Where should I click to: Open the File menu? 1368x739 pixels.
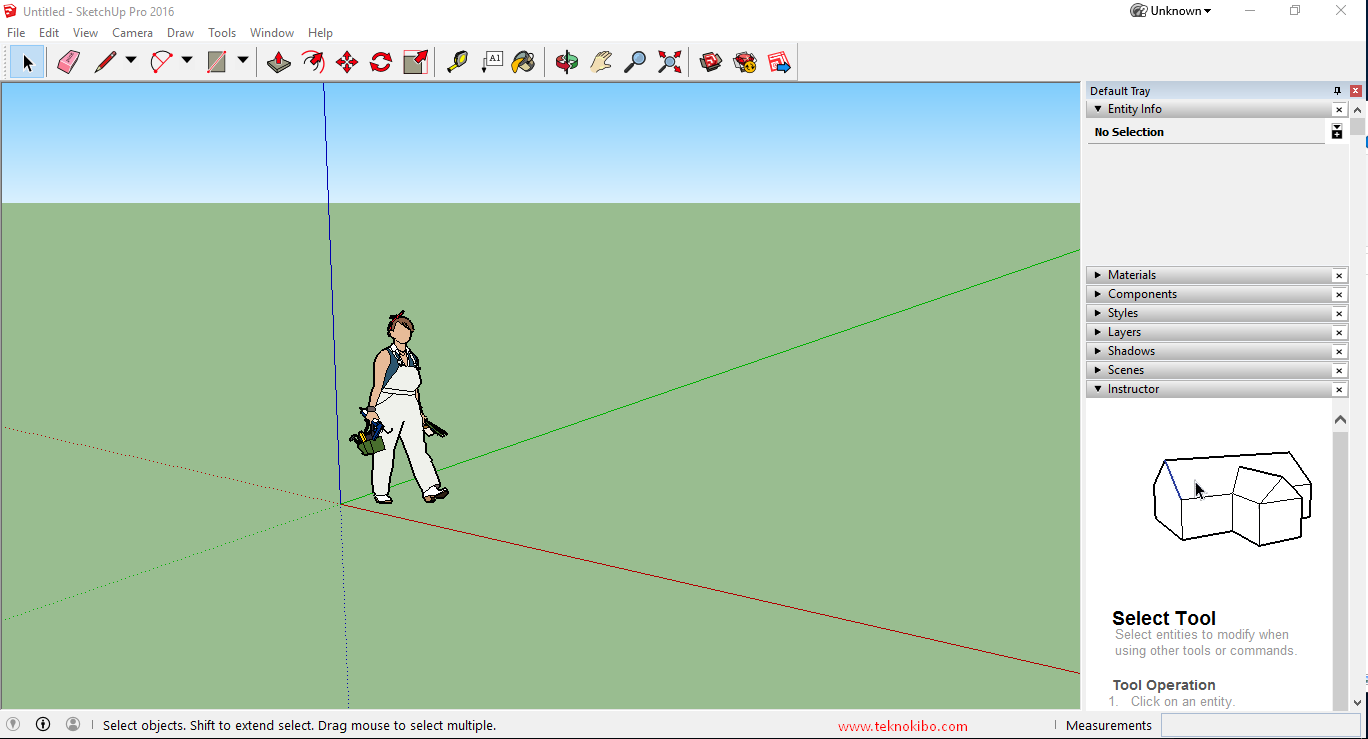16,33
